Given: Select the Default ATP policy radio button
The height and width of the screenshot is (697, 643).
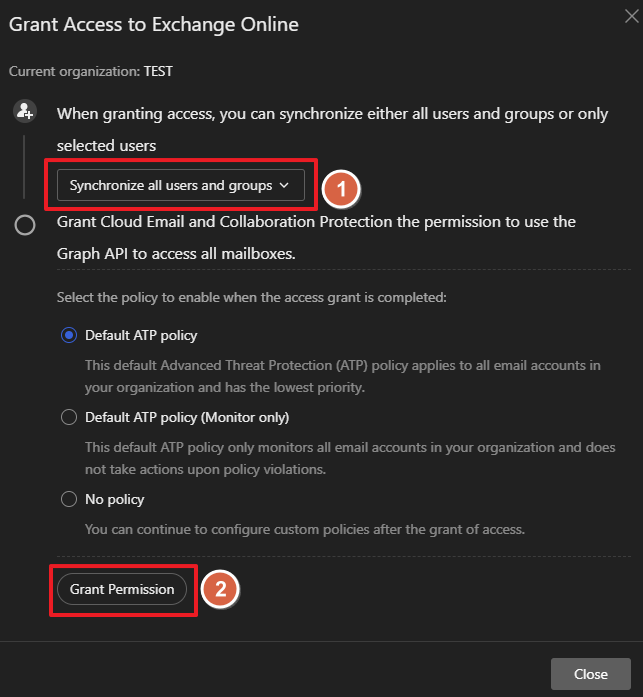Looking at the screenshot, I should click(69, 336).
